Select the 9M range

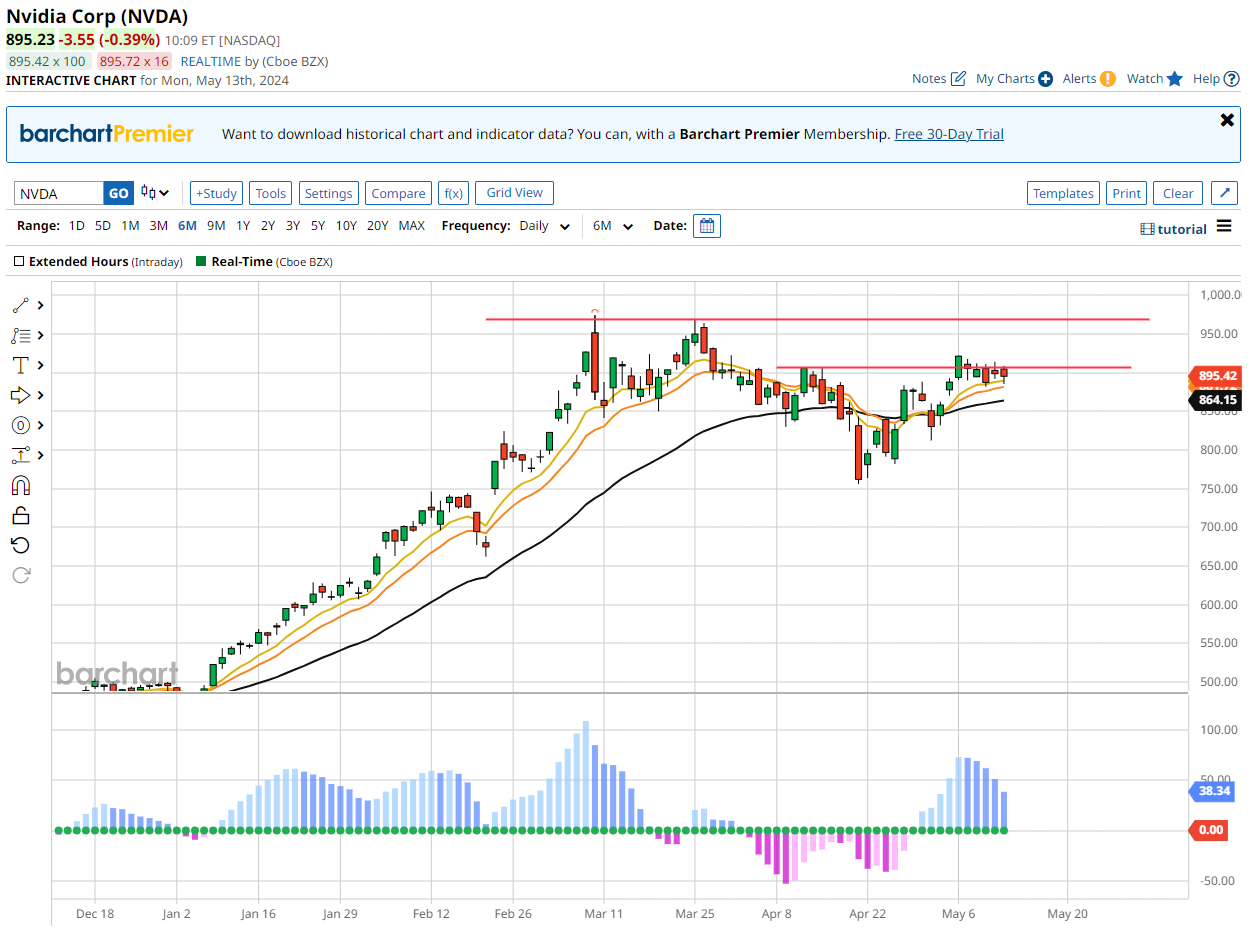pos(216,226)
